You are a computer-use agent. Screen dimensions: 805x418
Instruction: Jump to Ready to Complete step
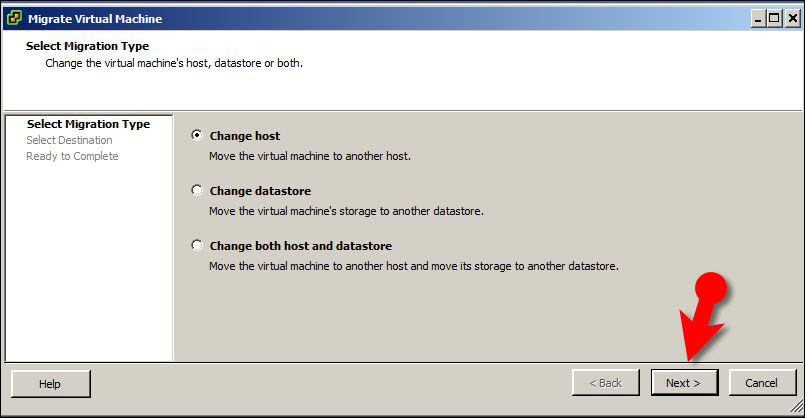click(72, 156)
